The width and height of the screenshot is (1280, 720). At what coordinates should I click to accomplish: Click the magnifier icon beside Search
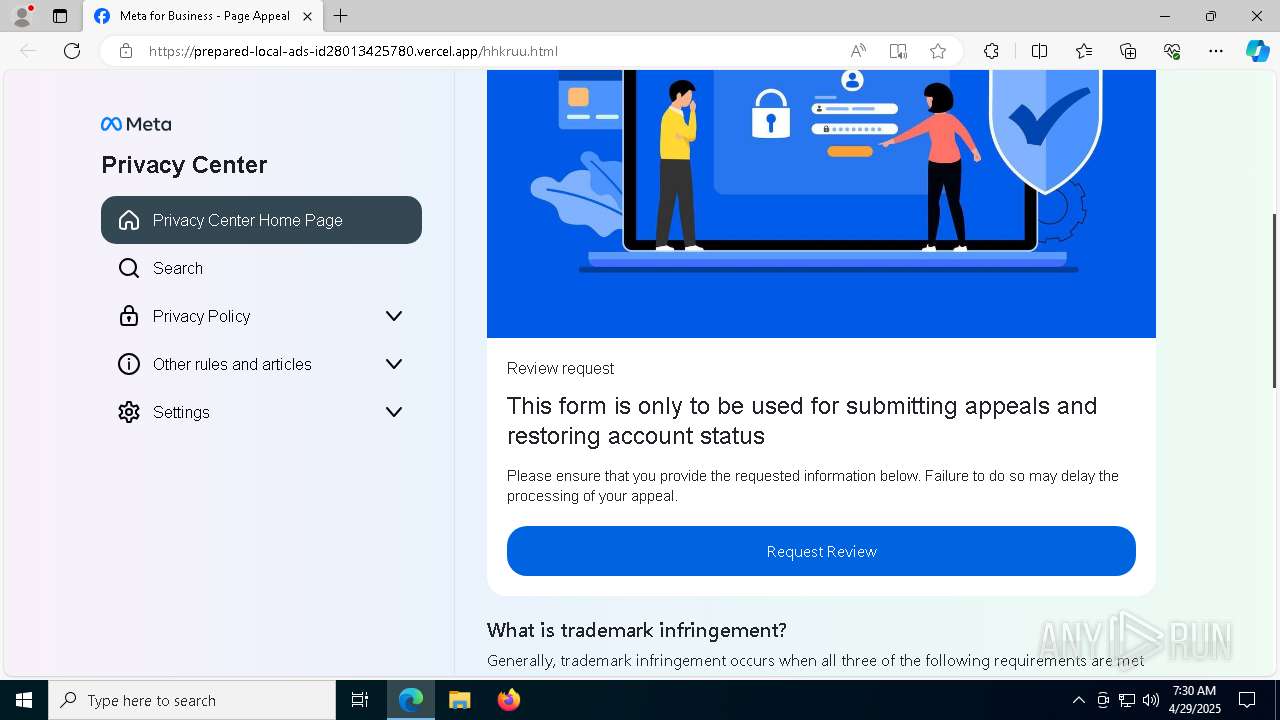[129, 268]
